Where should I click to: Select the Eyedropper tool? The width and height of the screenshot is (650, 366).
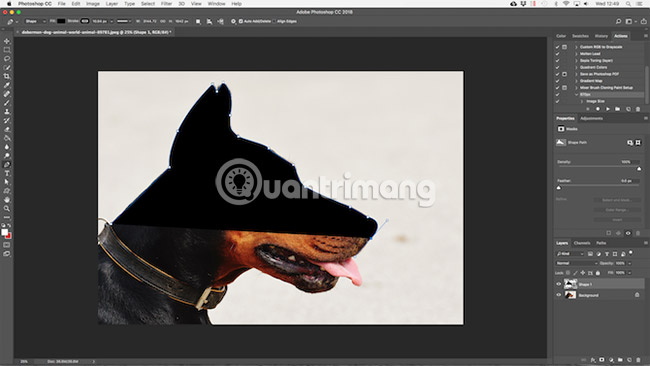click(7, 85)
